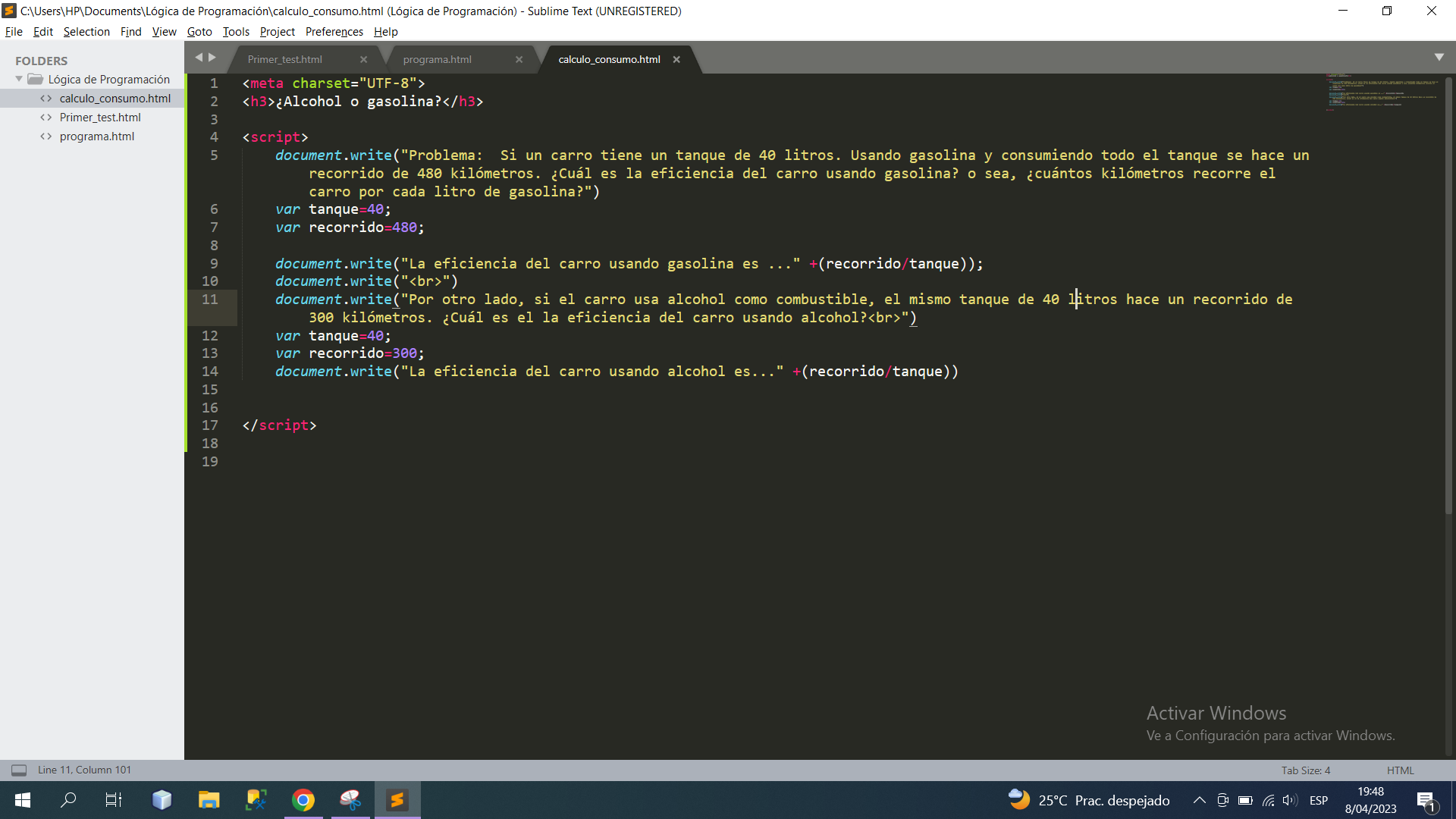Click the Sublime Text taskbar icon
The image size is (1456, 819).
point(397,799)
